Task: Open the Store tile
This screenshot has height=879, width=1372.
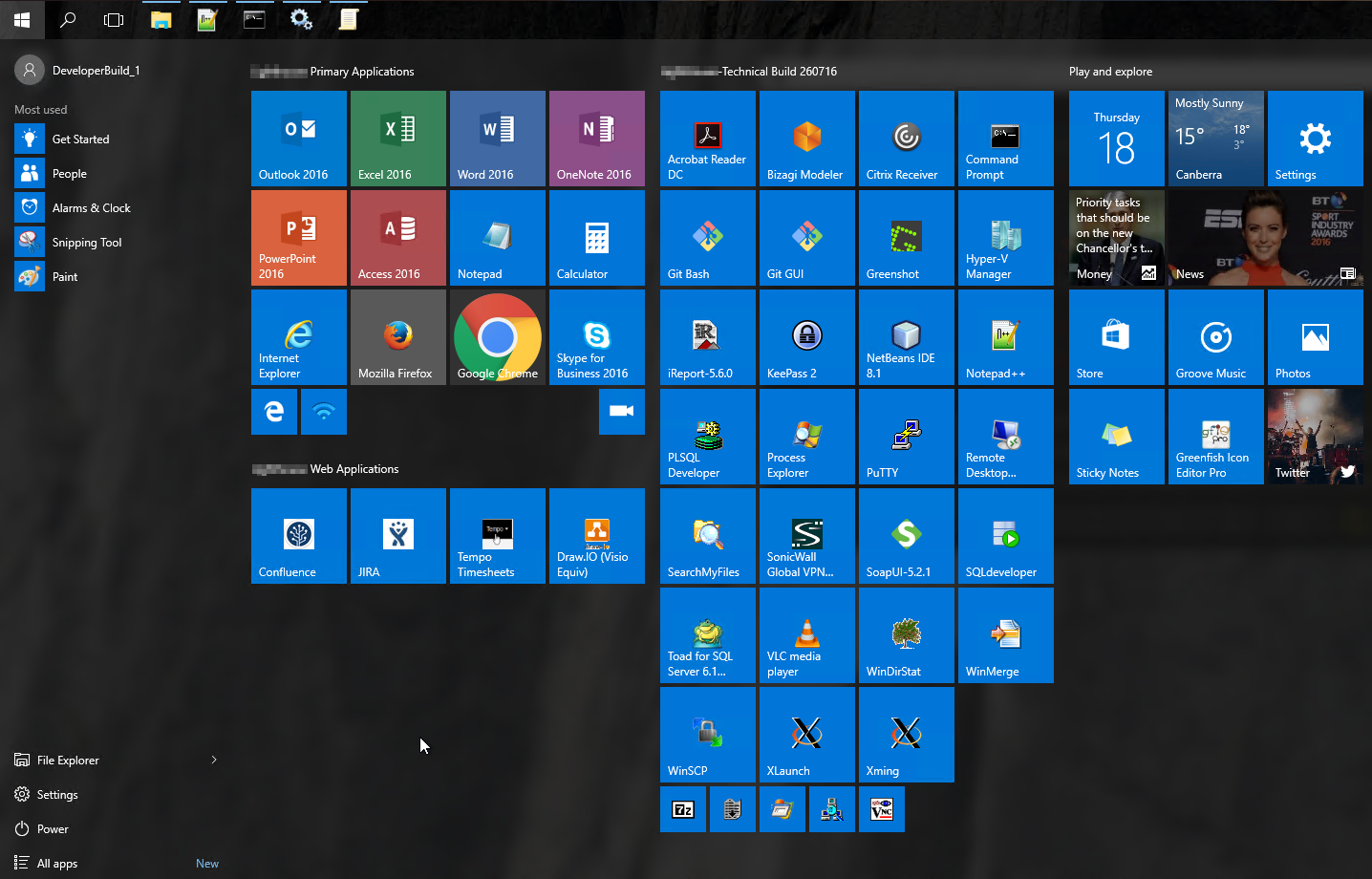Action: click(x=1117, y=337)
